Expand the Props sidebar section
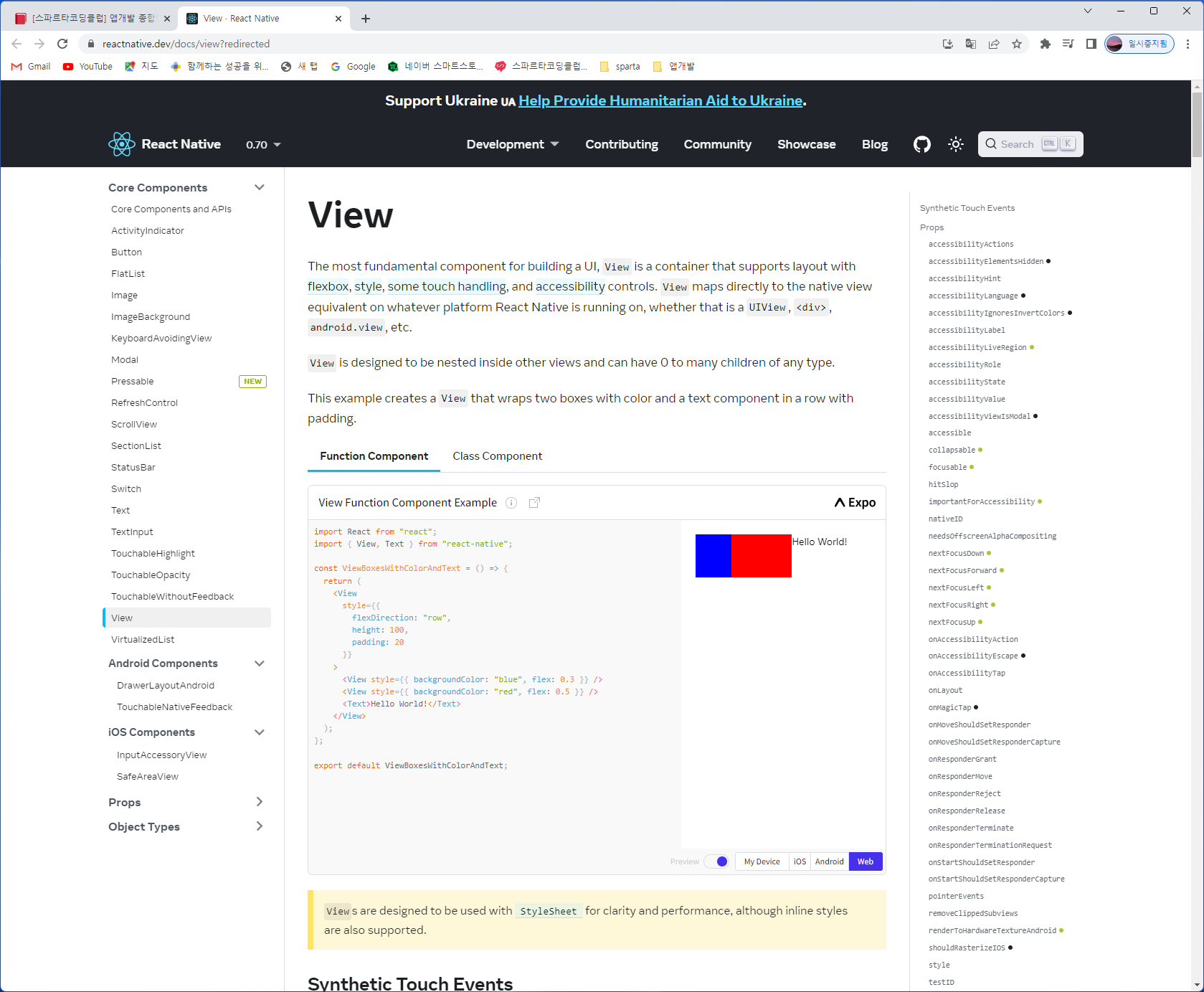Viewport: 1204px width, 992px height. (x=260, y=802)
